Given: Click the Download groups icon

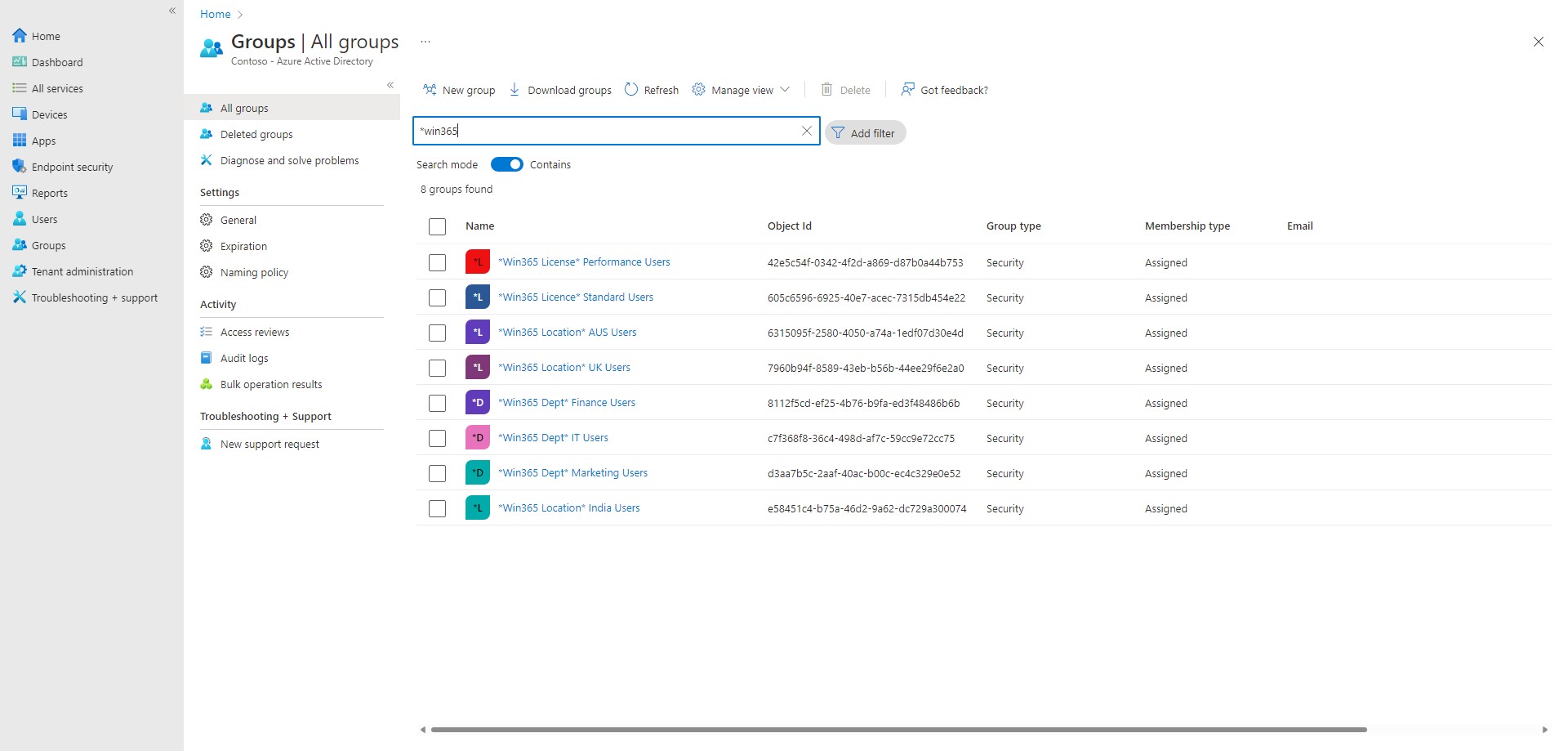Looking at the screenshot, I should click(x=514, y=90).
